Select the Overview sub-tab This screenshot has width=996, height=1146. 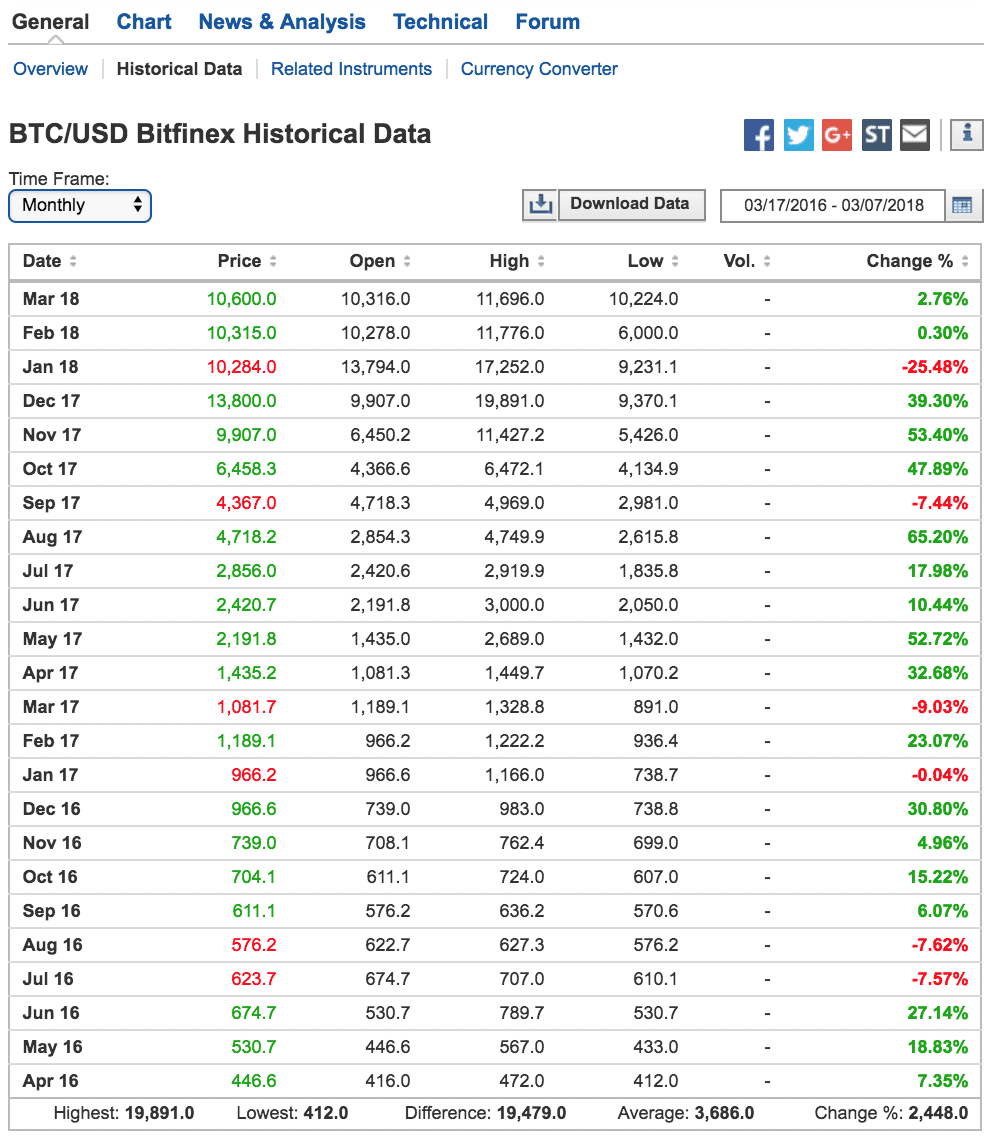(x=50, y=69)
